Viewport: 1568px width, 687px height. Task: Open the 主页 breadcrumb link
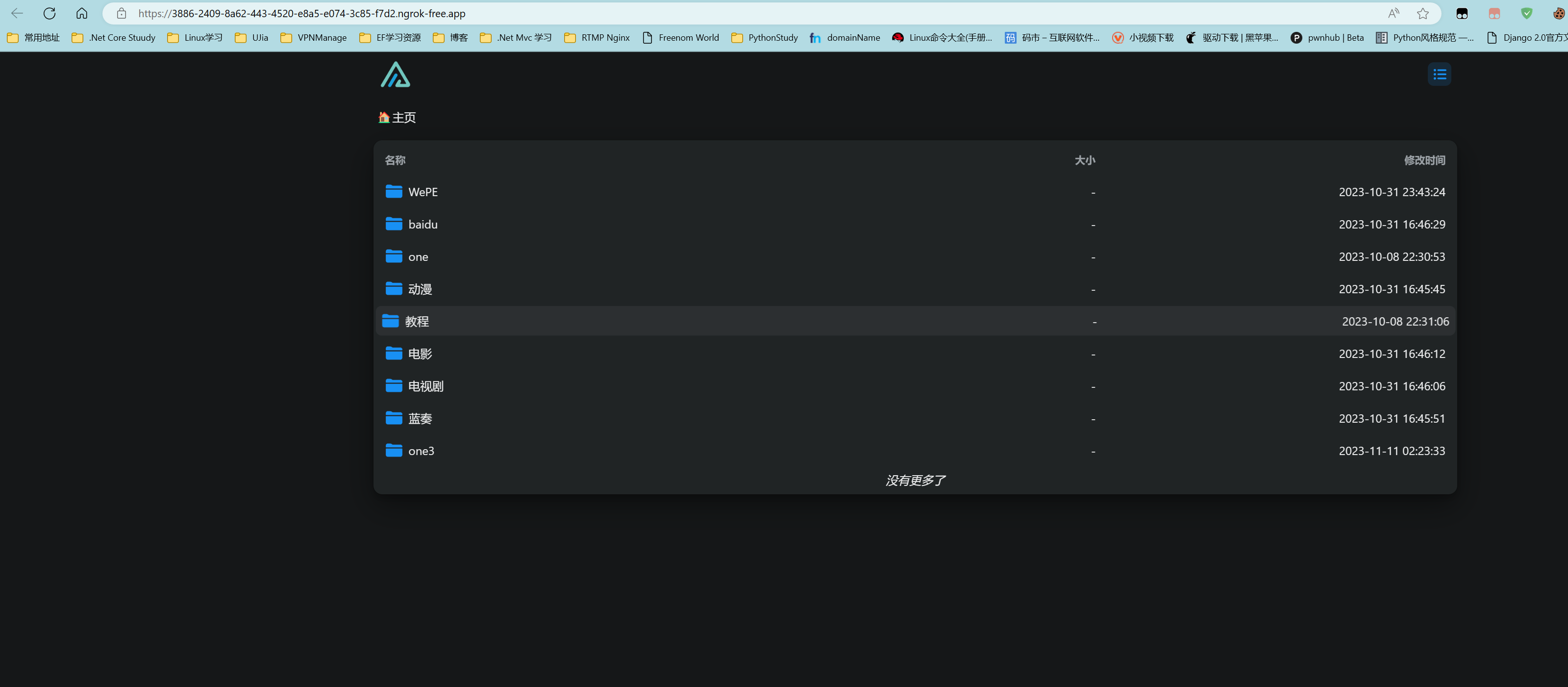(x=397, y=118)
